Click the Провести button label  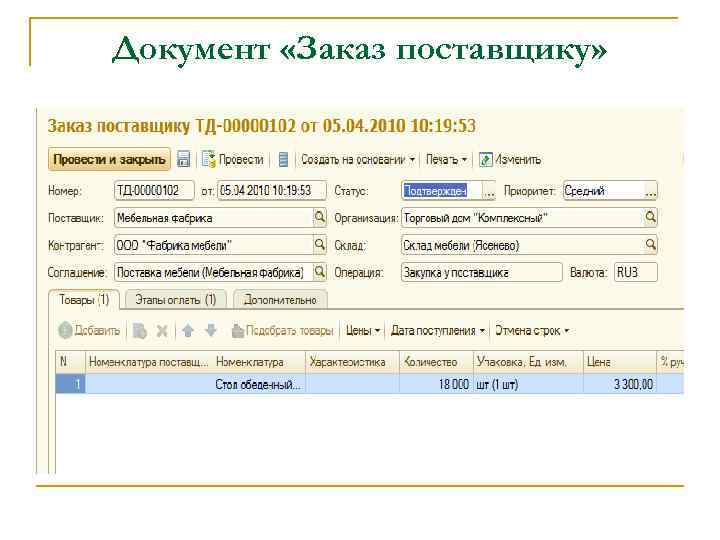(241, 159)
